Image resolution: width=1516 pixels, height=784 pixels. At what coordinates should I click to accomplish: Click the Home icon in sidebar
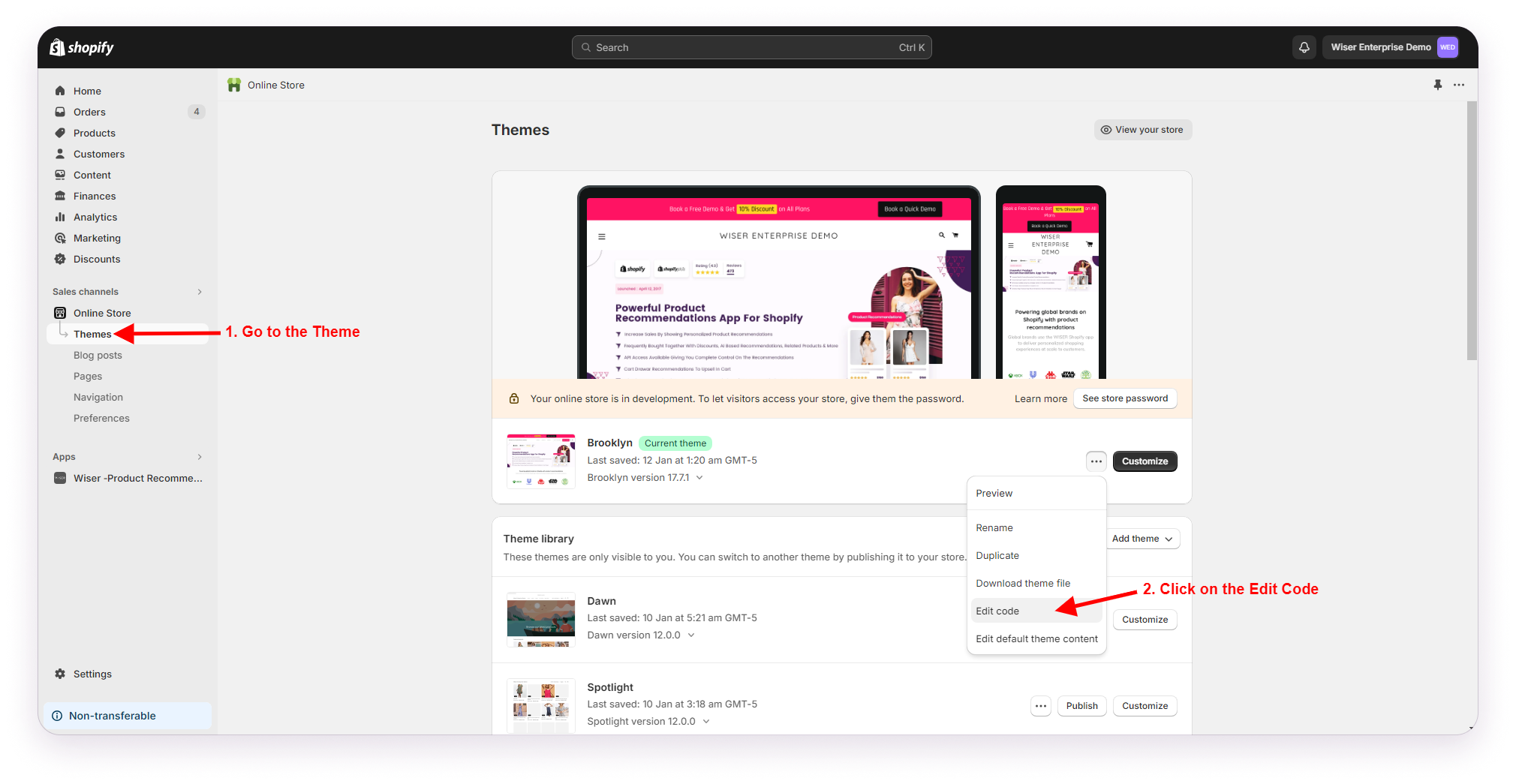tap(60, 91)
